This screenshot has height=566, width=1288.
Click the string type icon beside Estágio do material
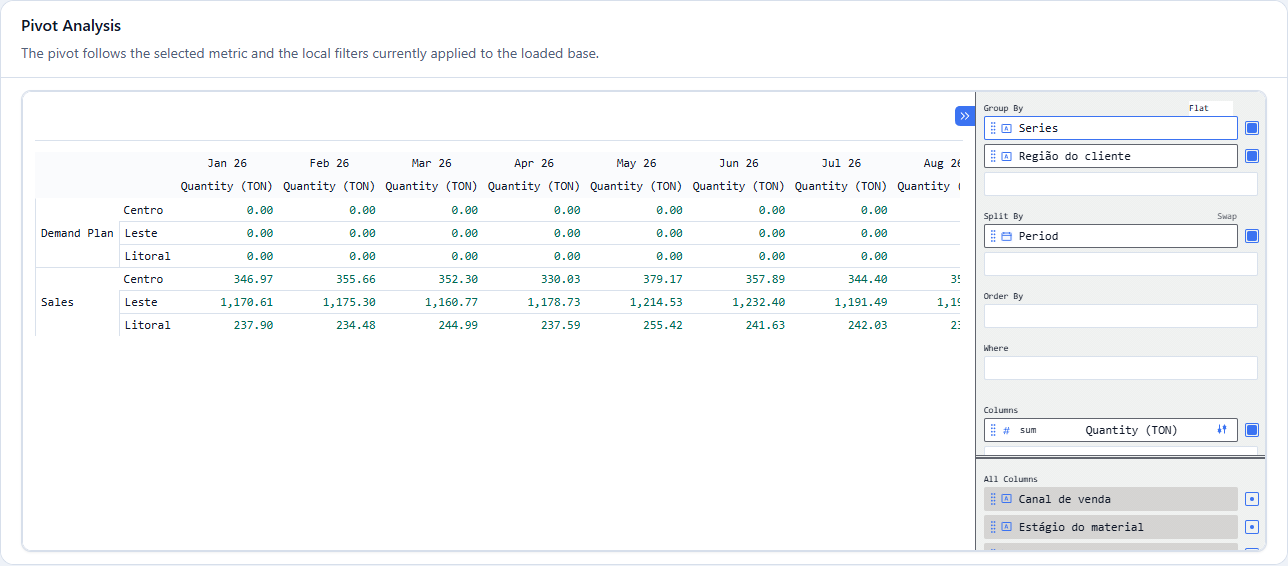pyautogui.click(x=1007, y=527)
